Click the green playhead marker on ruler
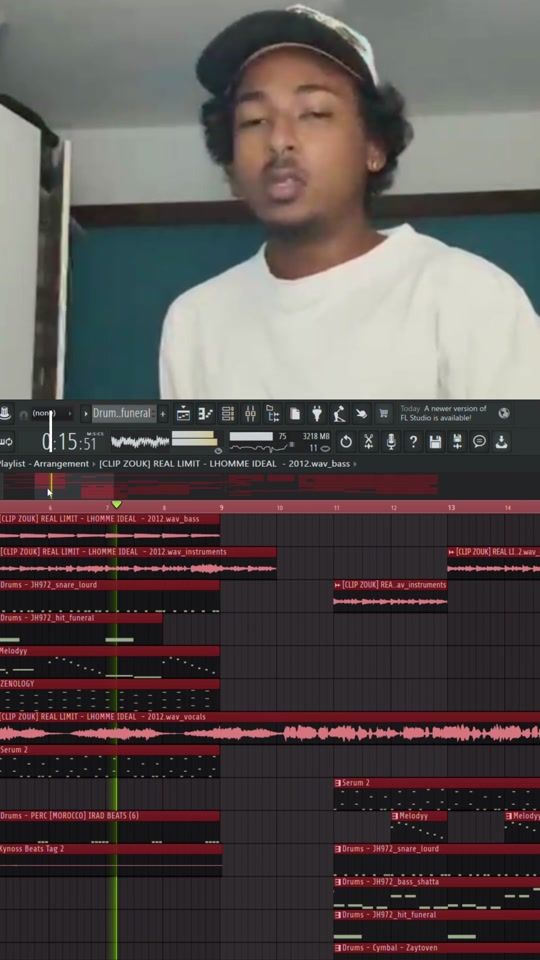 (x=116, y=505)
